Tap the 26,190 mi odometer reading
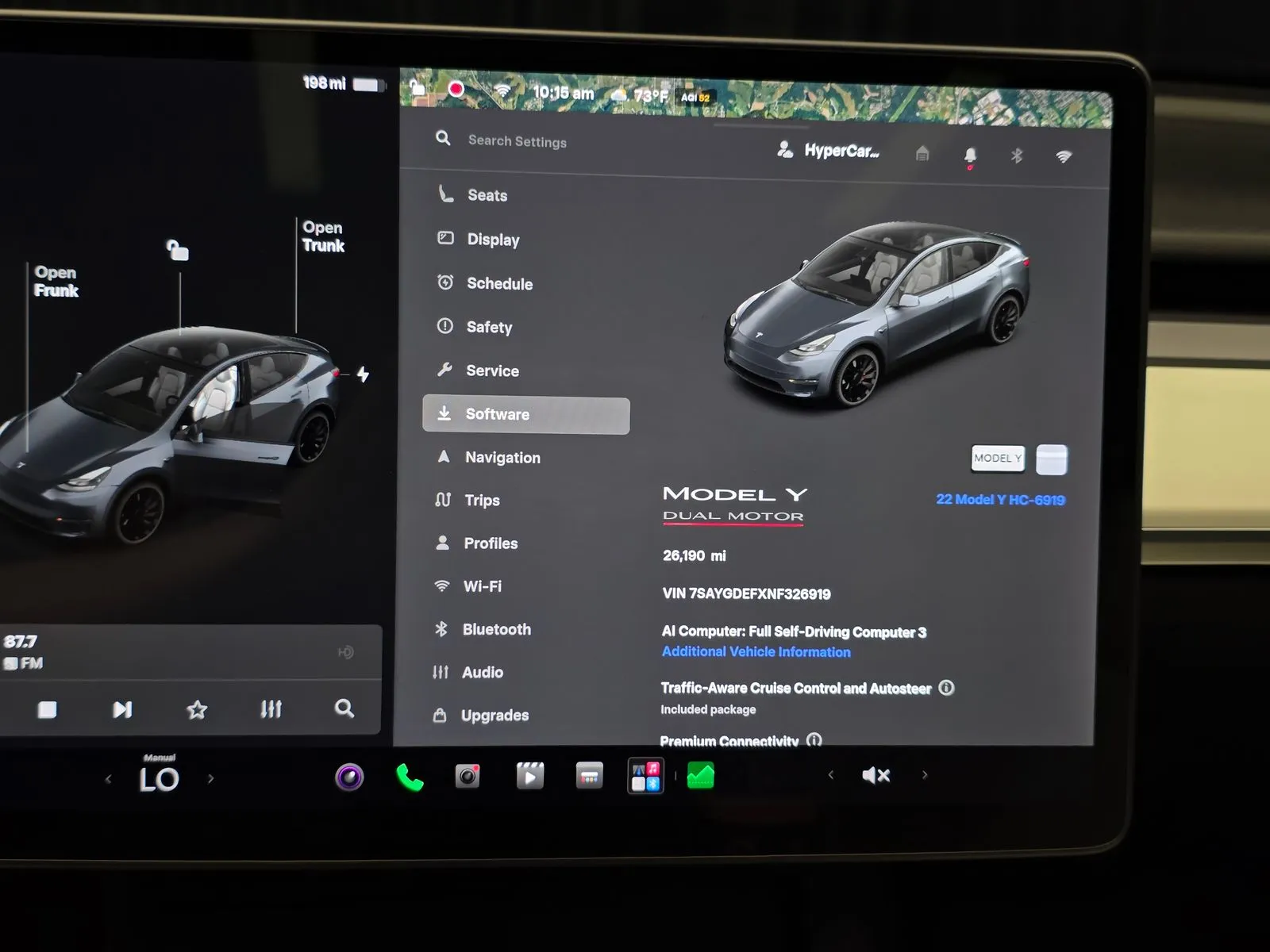The image size is (1270, 952). click(695, 555)
